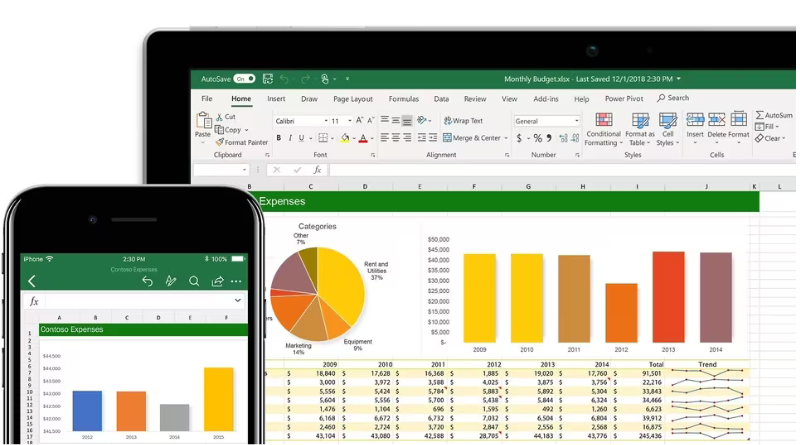The image size is (800, 445).
Task: Click the Undo arrow in the Excel title bar
Action: pyautogui.click(x=284, y=79)
